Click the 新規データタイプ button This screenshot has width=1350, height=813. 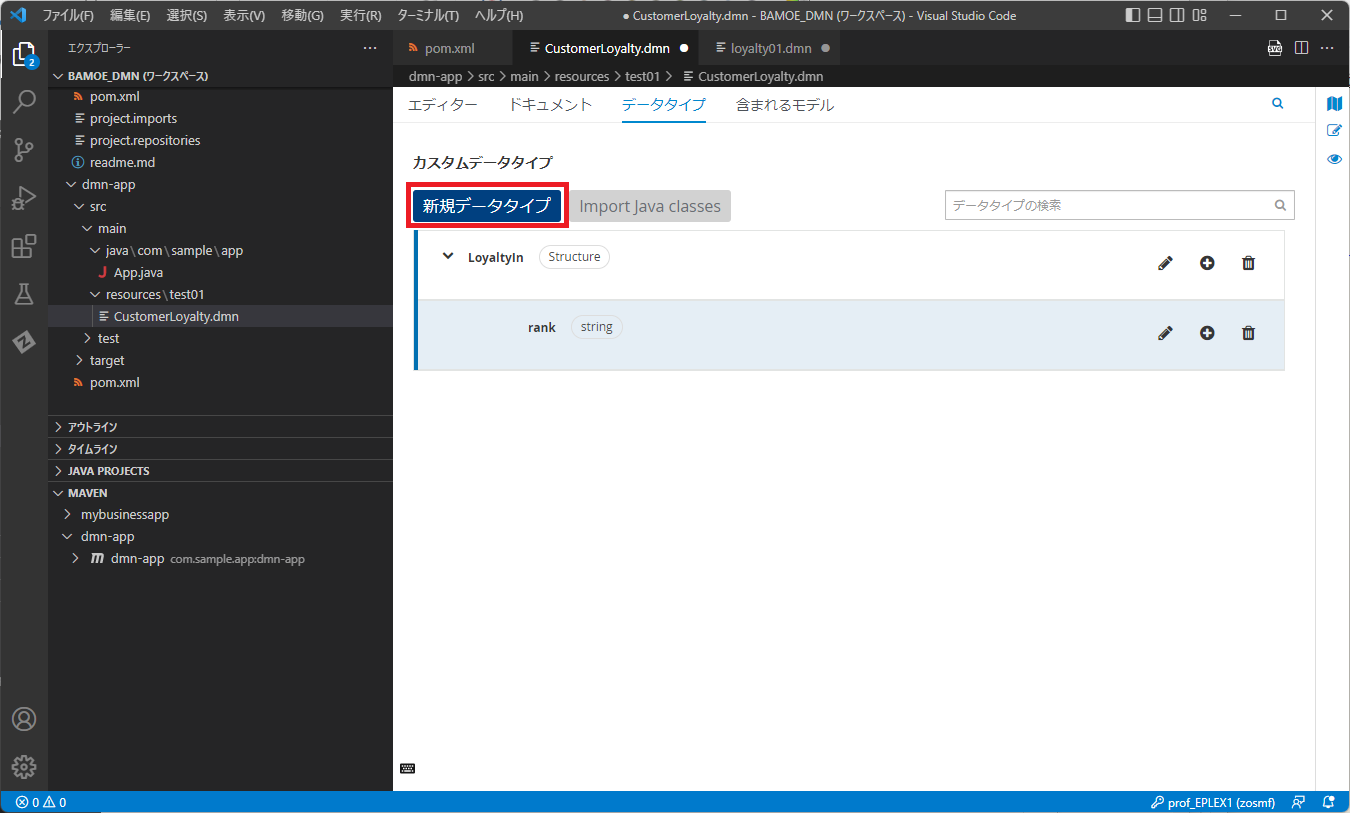tap(487, 206)
